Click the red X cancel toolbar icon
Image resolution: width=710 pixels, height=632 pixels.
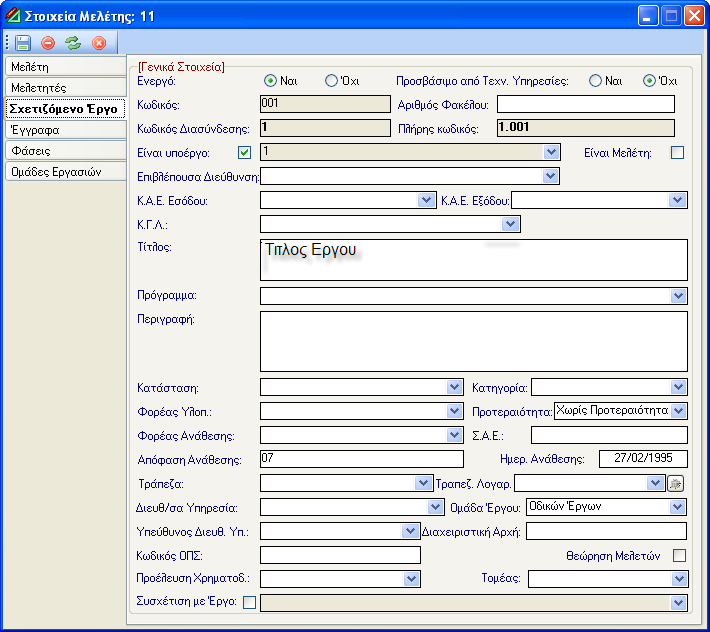point(99,43)
